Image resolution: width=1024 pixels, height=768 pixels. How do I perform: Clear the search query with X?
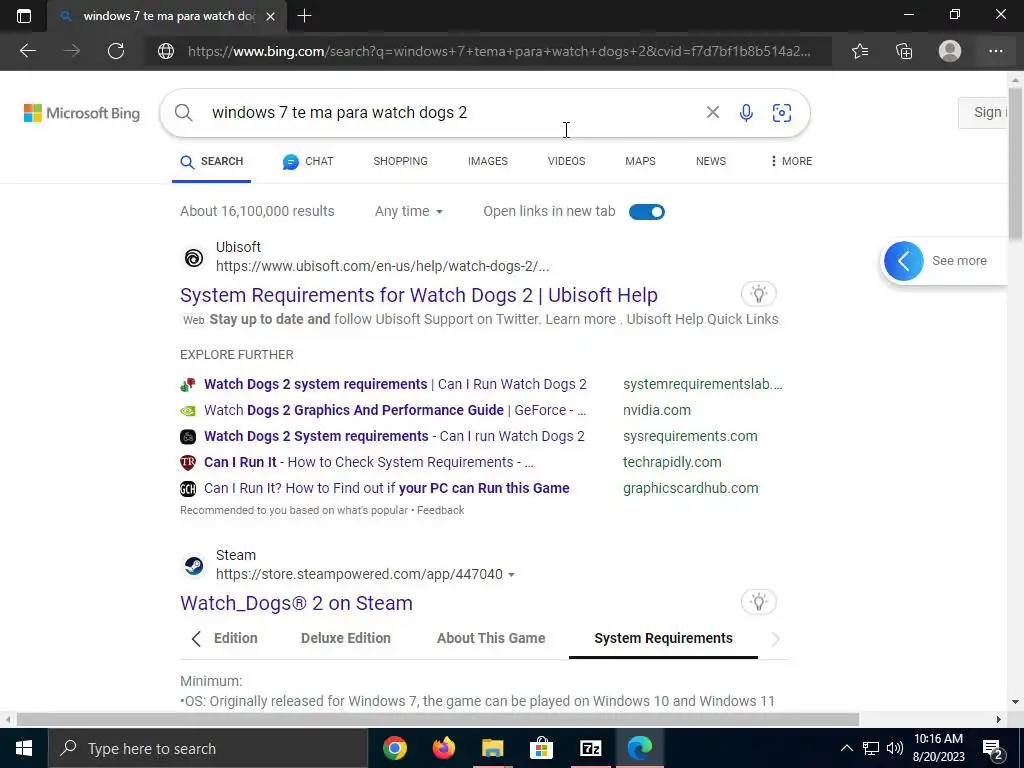(712, 112)
